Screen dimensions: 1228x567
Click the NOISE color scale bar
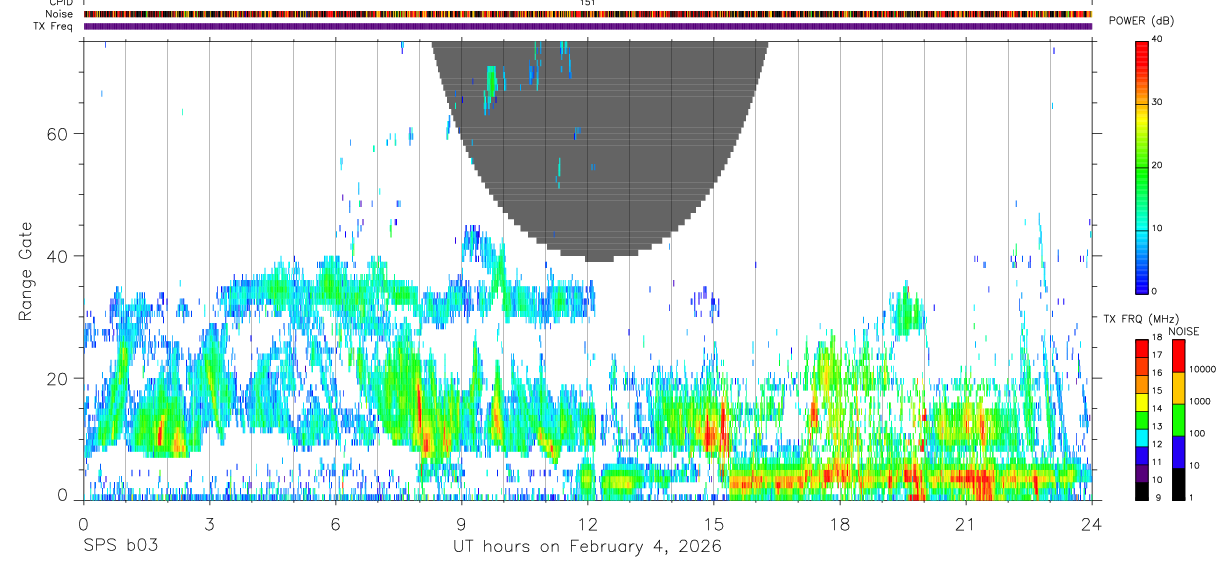(1177, 419)
